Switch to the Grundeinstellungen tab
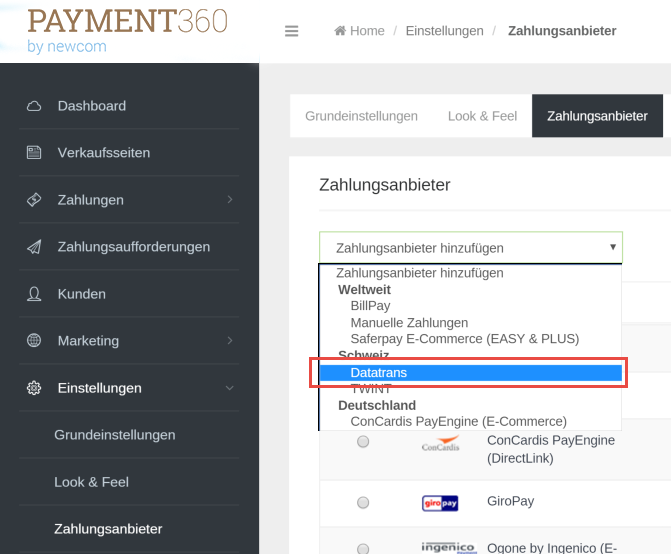This screenshot has height=554, width=671. (x=361, y=116)
